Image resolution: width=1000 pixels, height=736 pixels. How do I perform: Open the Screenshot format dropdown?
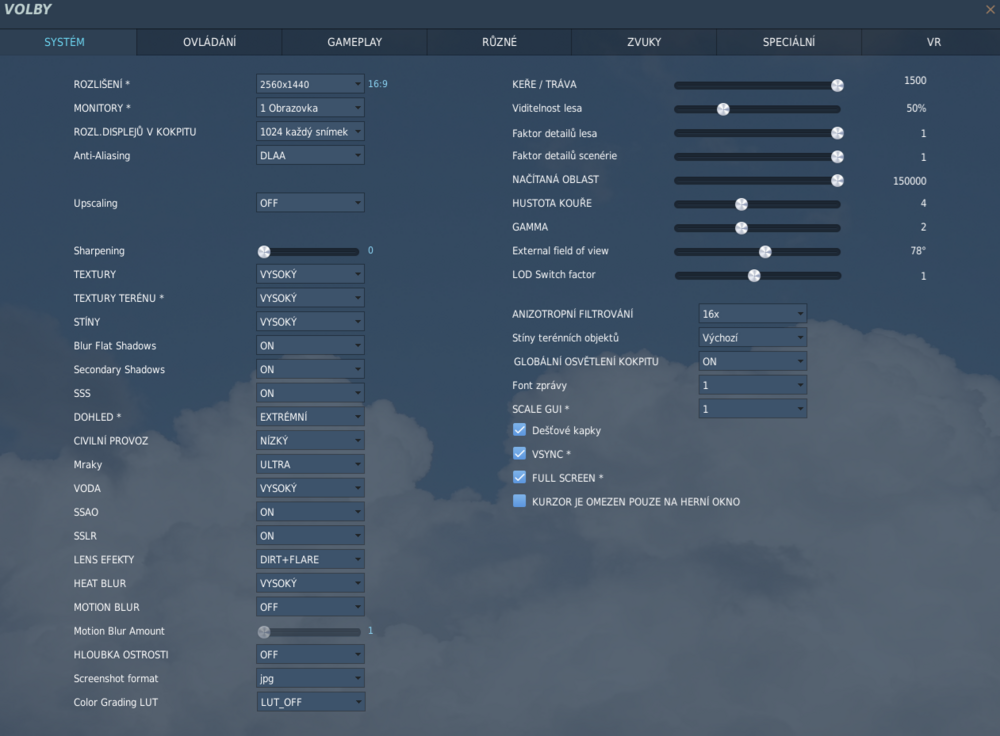coord(310,678)
